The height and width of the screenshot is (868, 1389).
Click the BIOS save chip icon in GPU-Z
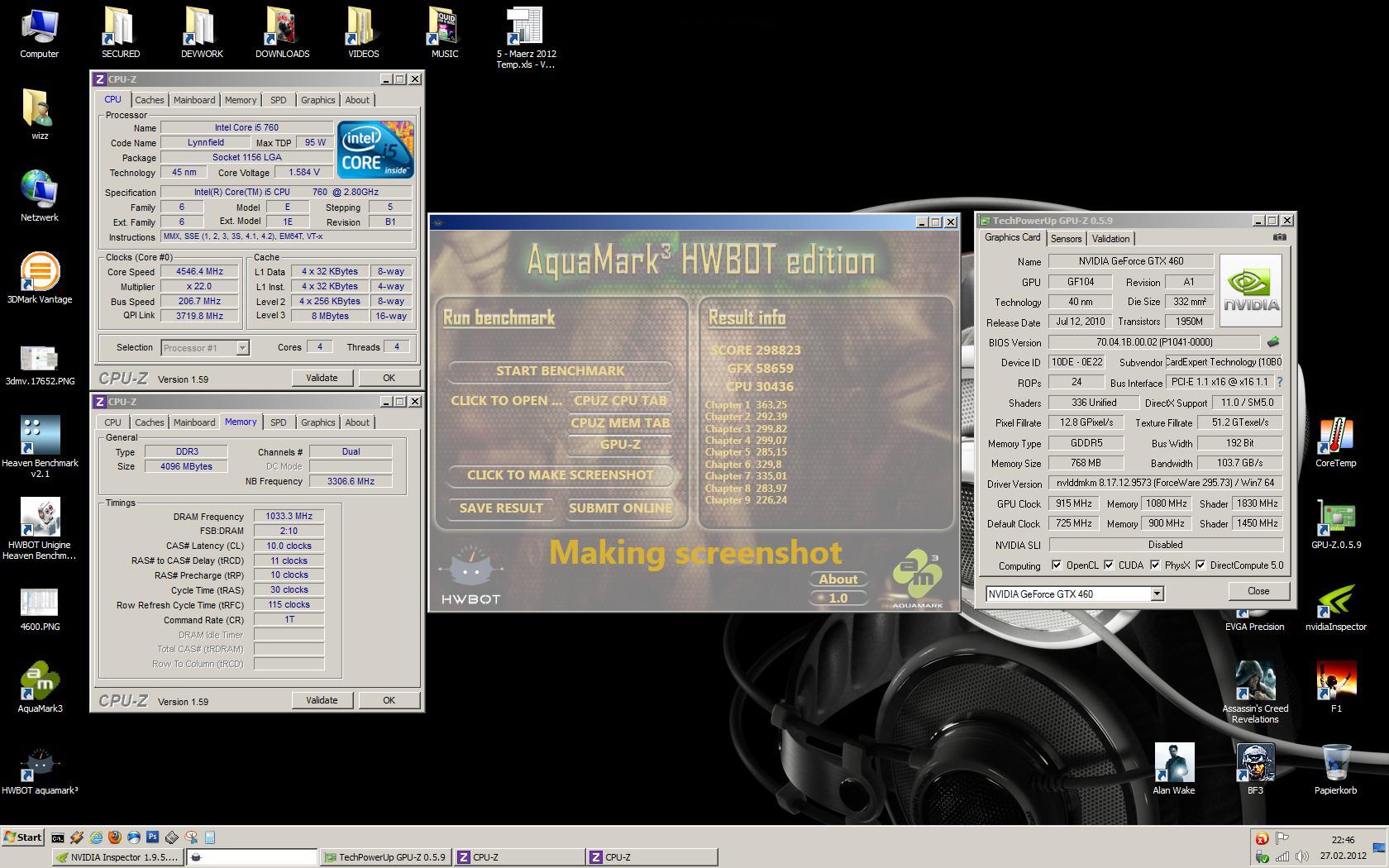click(1273, 341)
